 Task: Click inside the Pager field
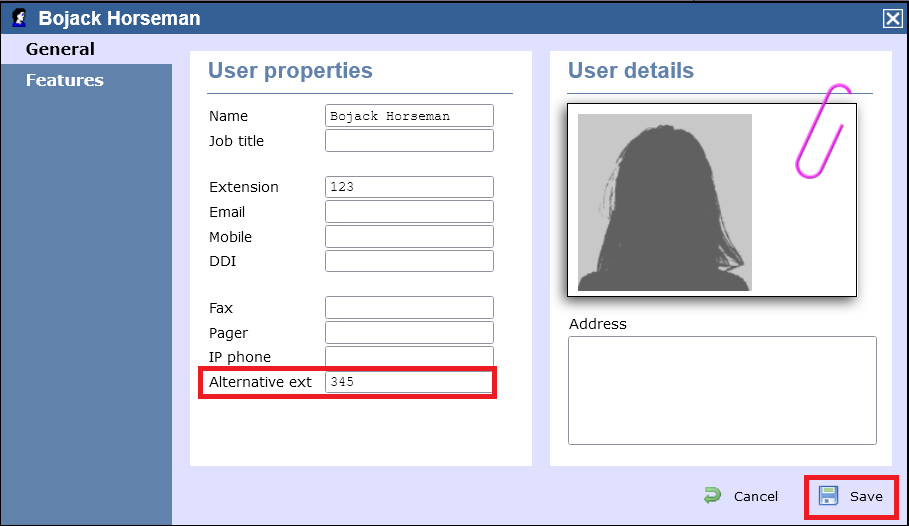[x=409, y=333]
